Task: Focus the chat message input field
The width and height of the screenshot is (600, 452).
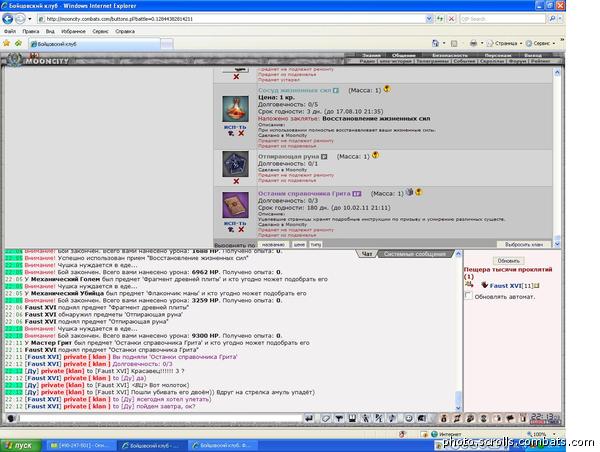Action: [x=161, y=418]
